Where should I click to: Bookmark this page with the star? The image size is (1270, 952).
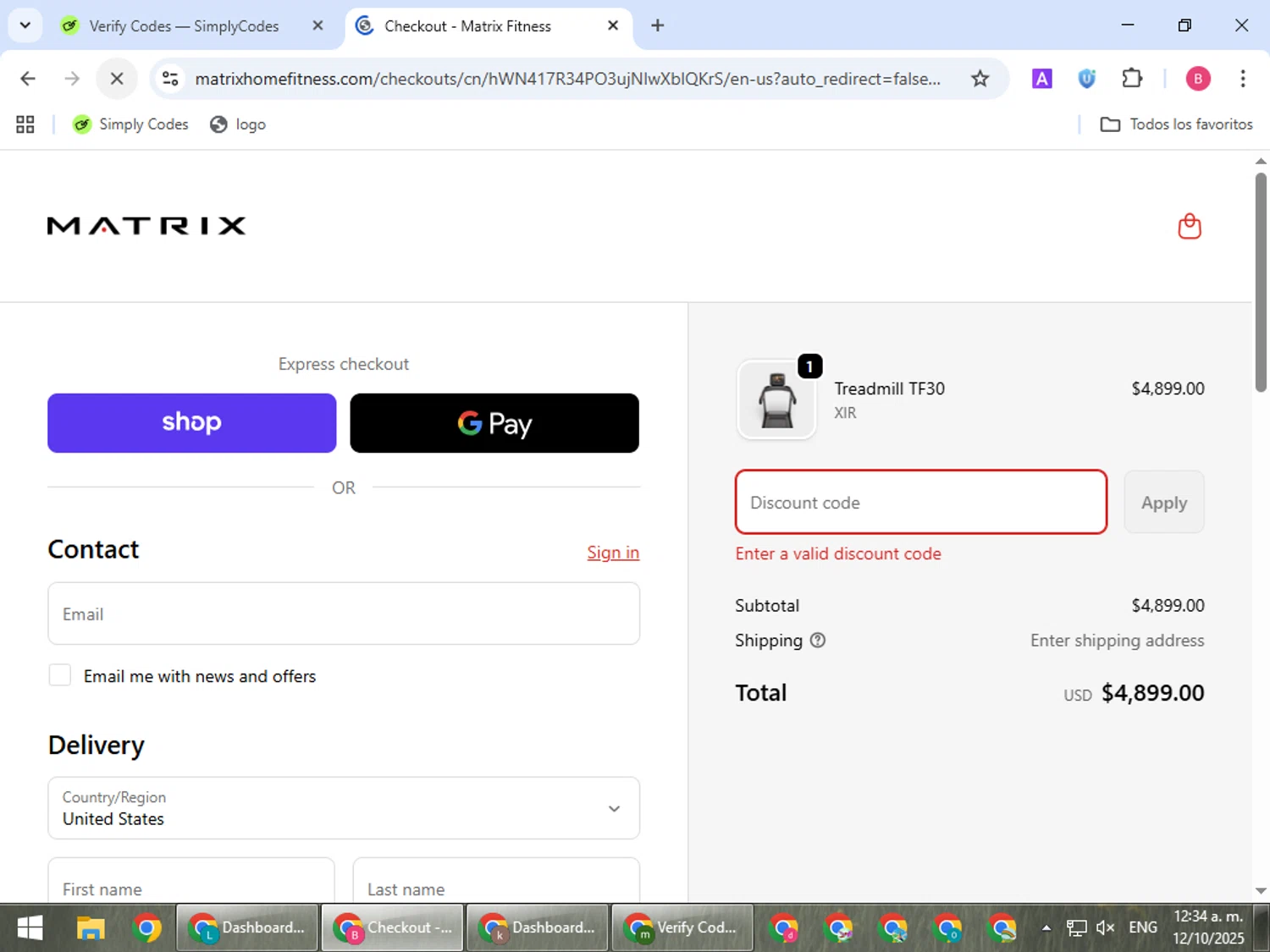[x=980, y=79]
